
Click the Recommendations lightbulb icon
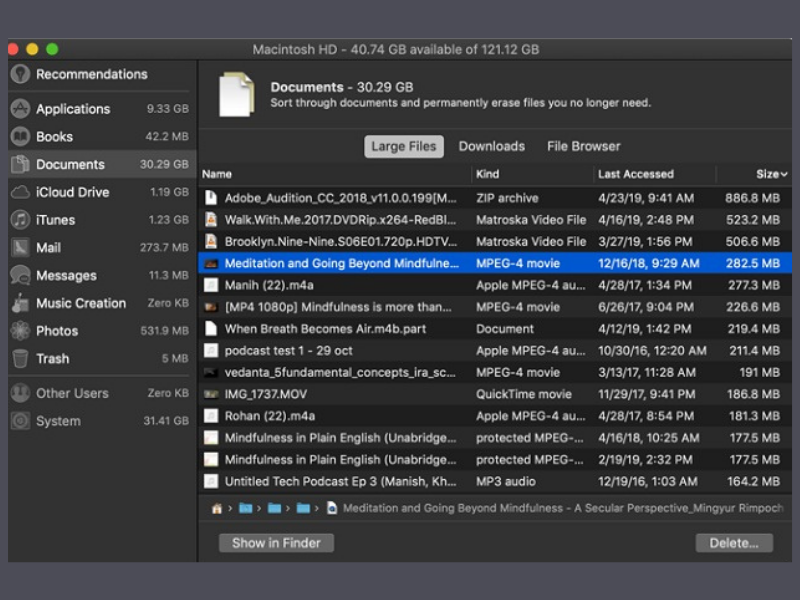click(20, 74)
